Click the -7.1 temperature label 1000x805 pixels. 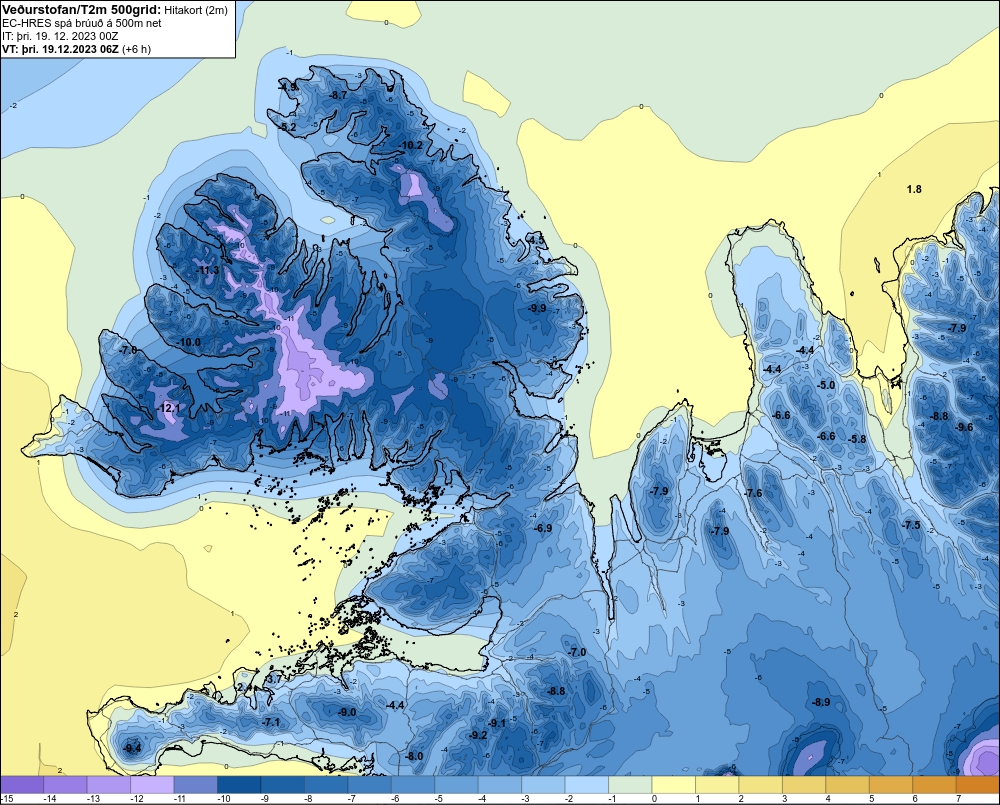tap(271, 722)
